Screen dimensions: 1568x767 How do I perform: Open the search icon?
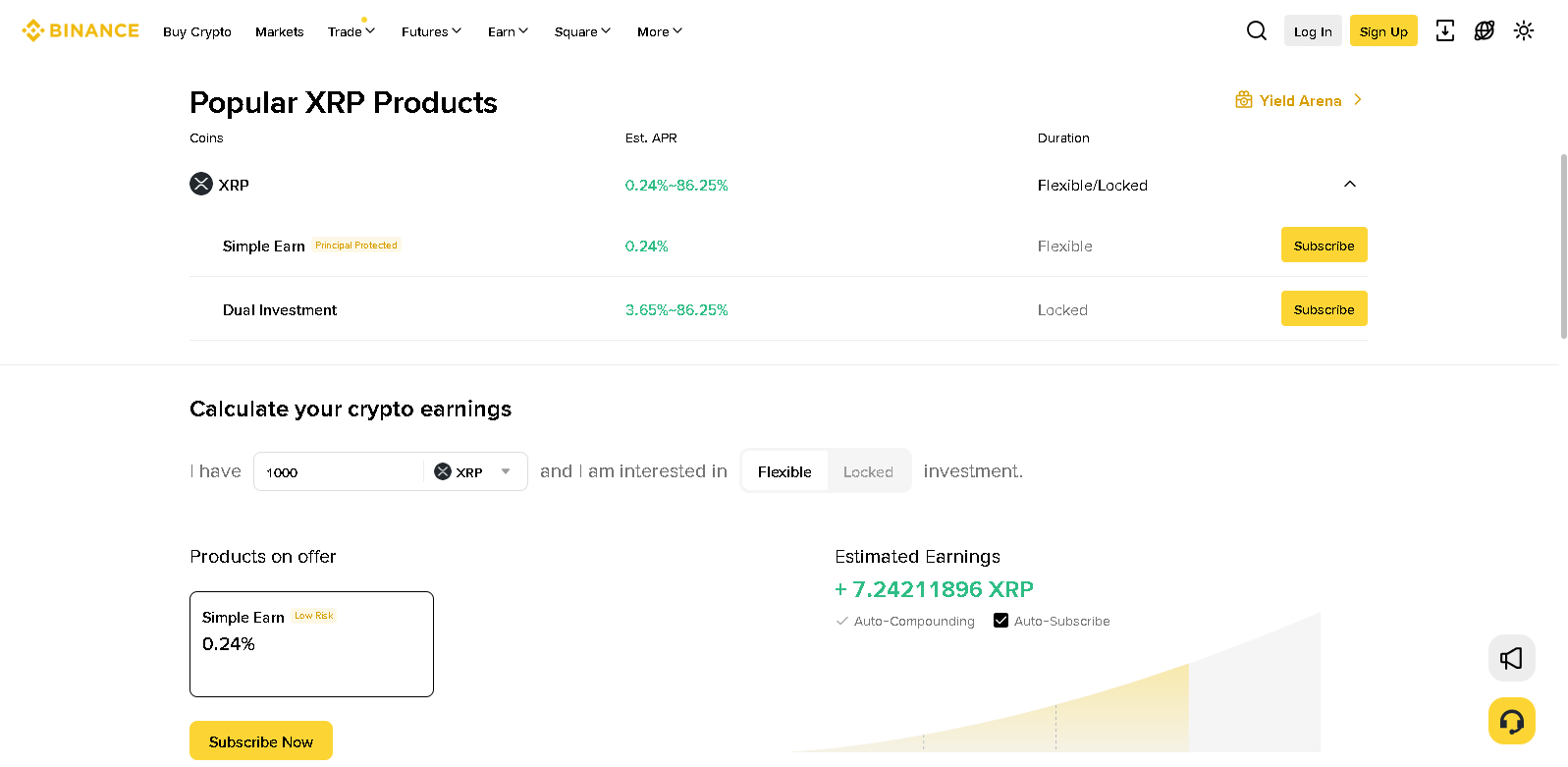(x=1256, y=30)
